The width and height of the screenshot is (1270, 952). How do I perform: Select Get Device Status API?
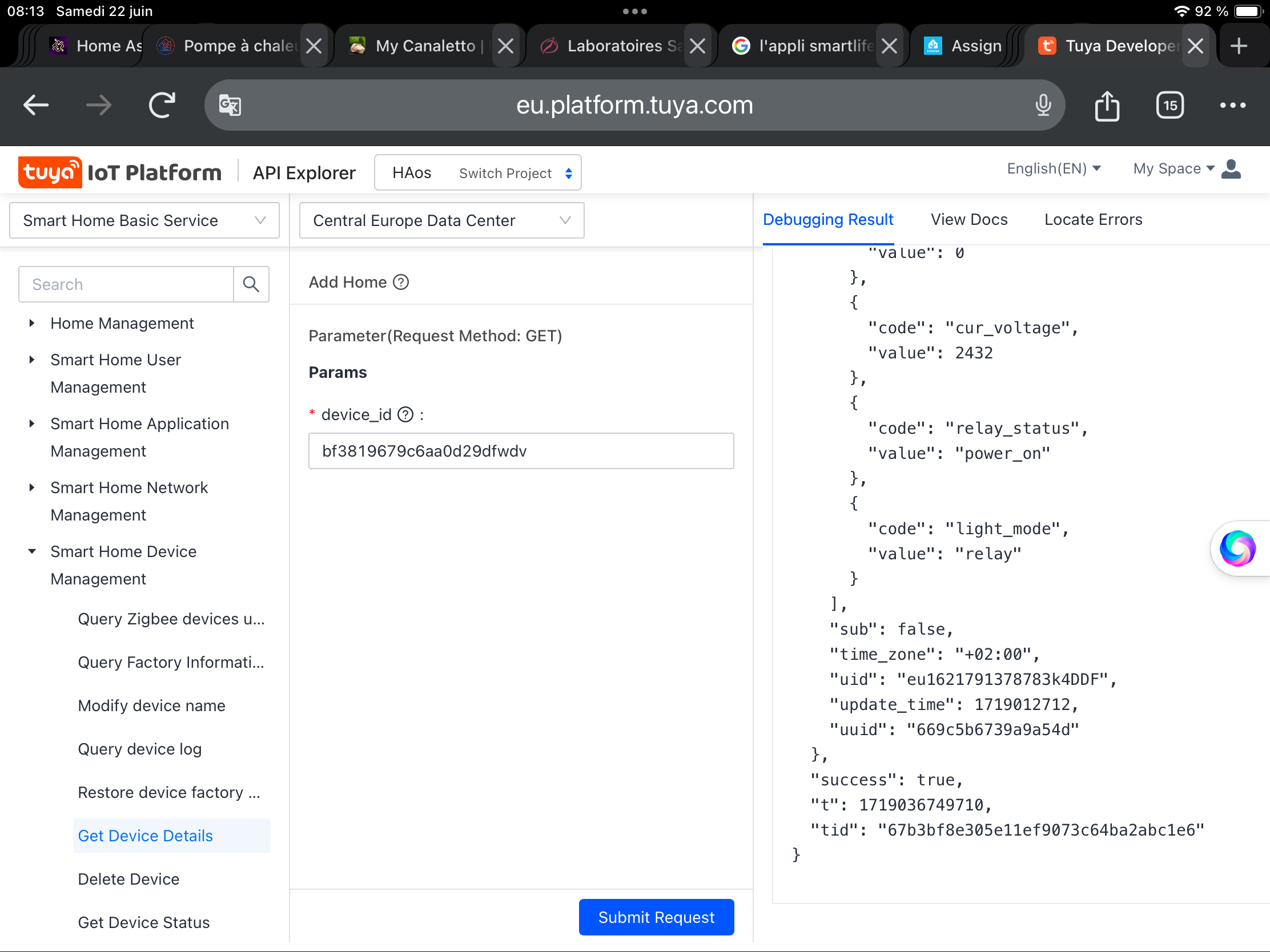pos(143,923)
